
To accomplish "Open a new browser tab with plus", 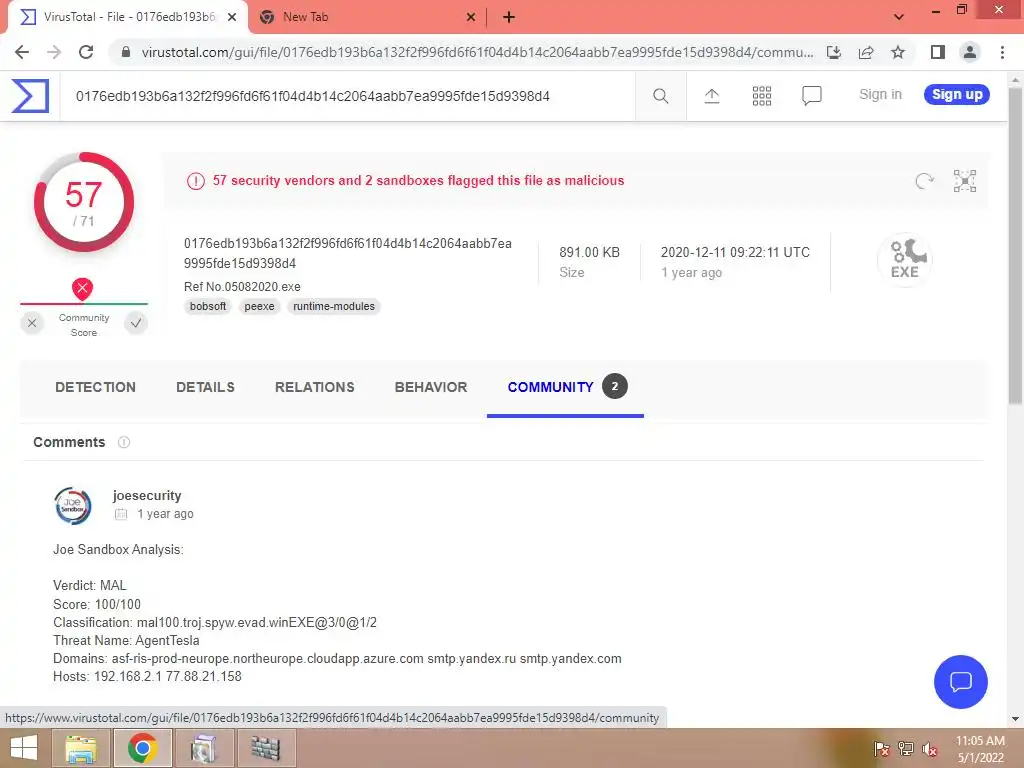I will click(x=509, y=17).
